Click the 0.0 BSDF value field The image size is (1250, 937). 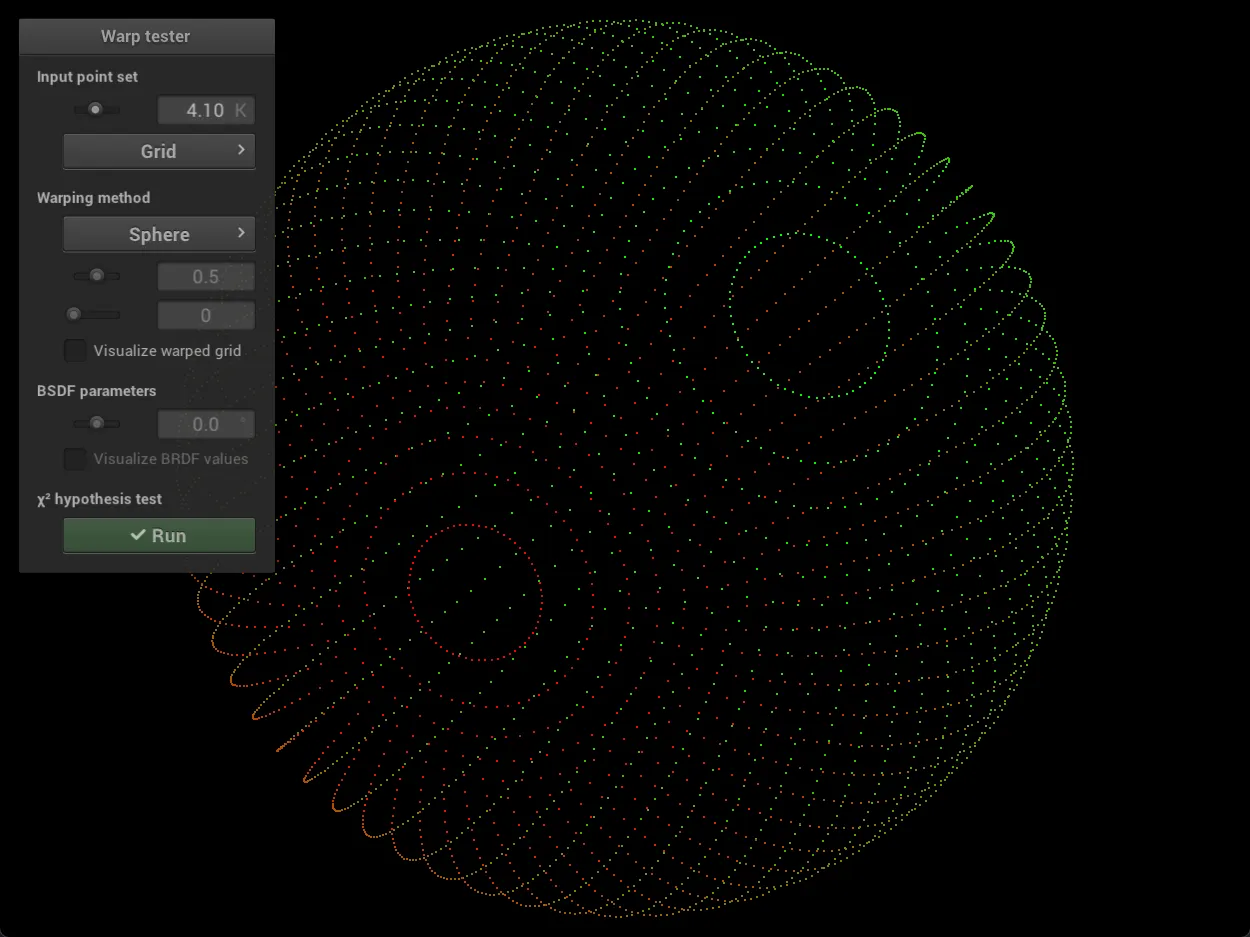(x=206, y=424)
